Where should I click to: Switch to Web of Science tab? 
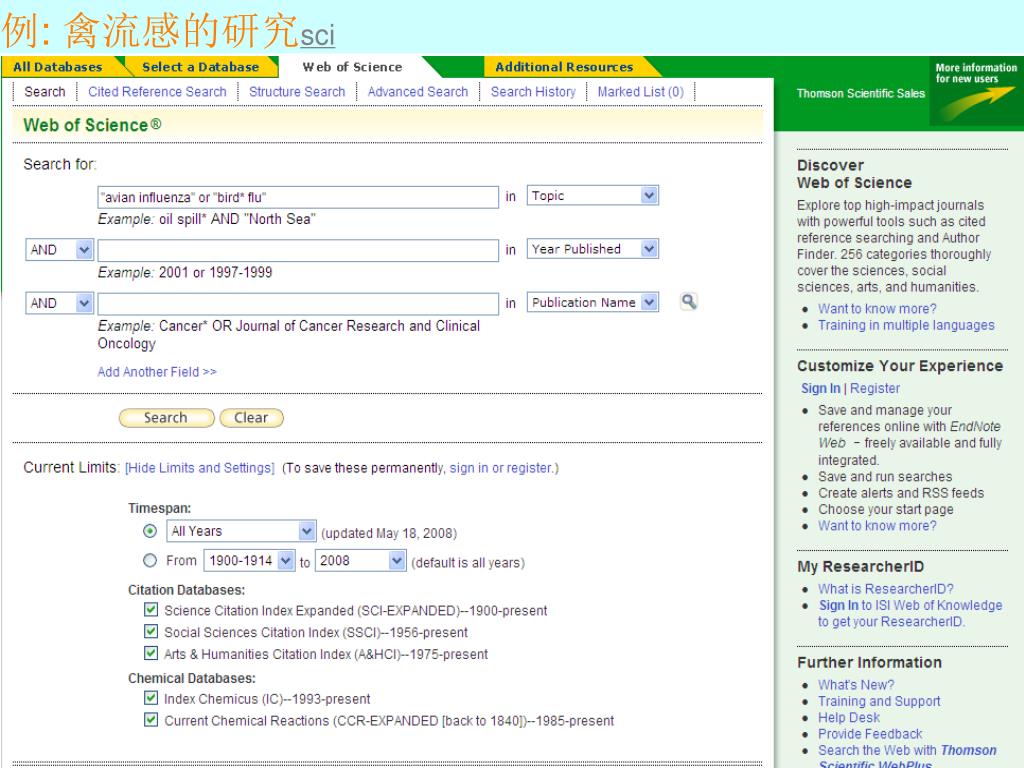(x=352, y=67)
